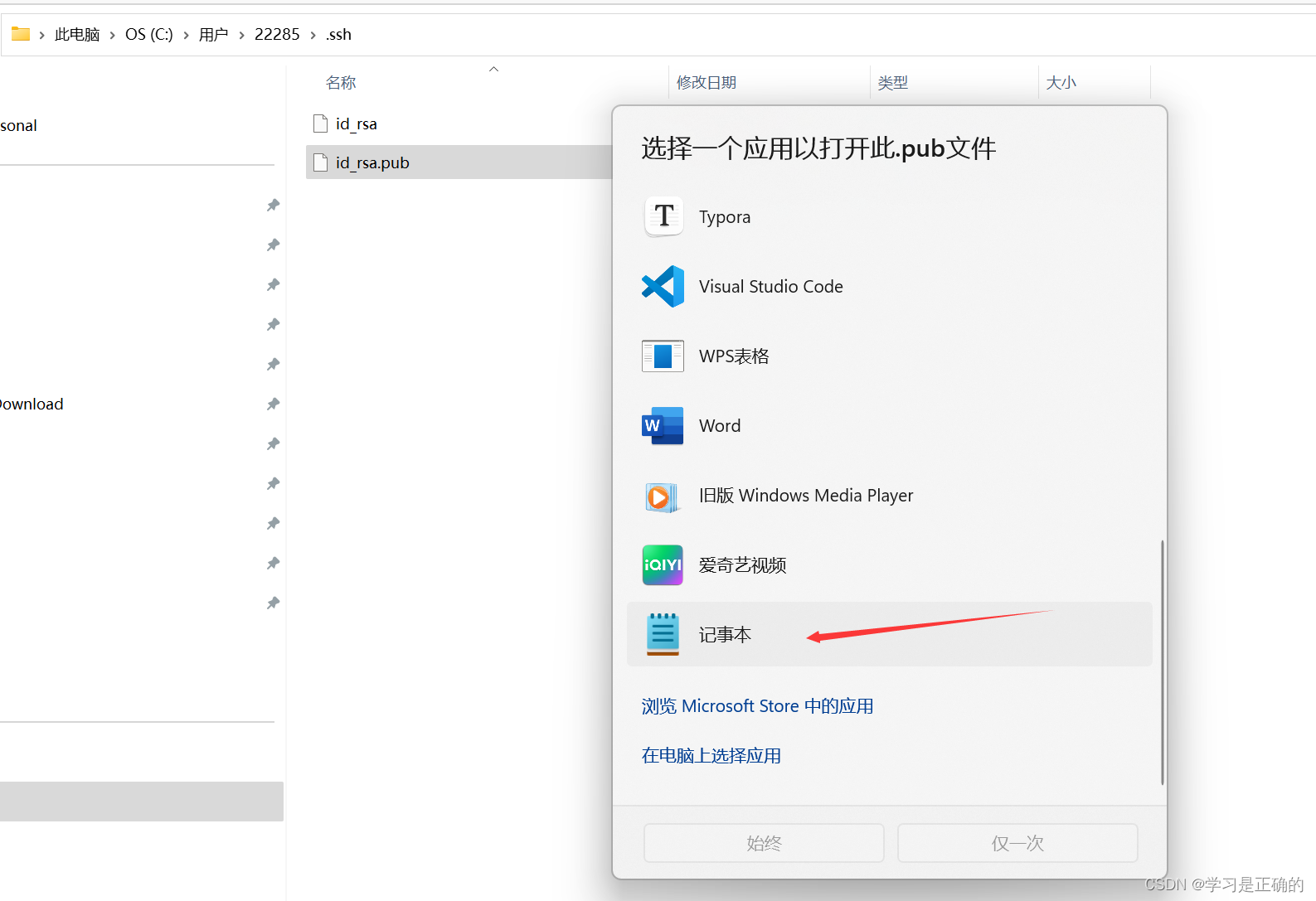Pick 爱奇艺视频 from the app list
This screenshot has height=901, width=1316.
coord(889,564)
